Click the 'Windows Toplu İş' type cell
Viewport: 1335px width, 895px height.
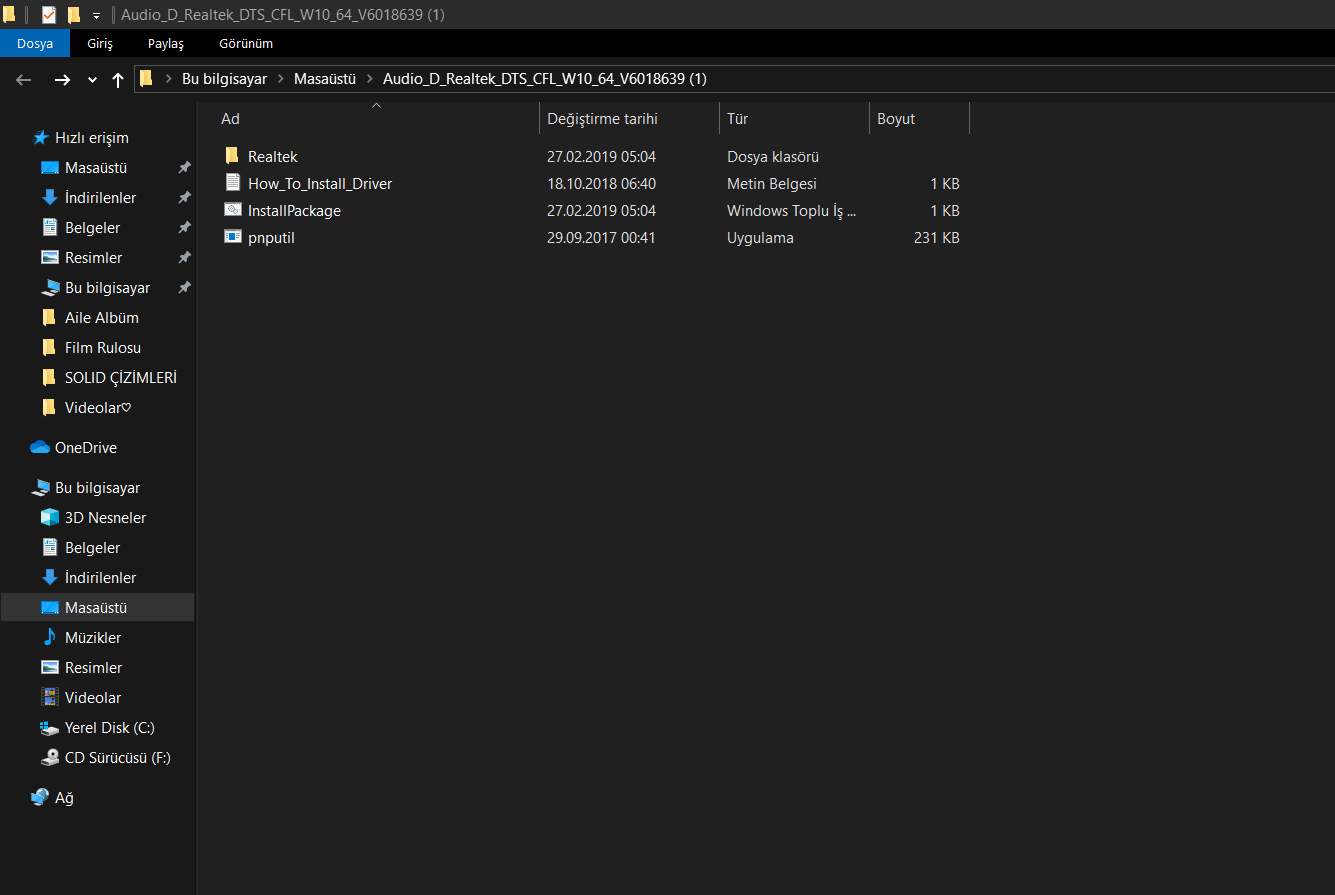(792, 211)
